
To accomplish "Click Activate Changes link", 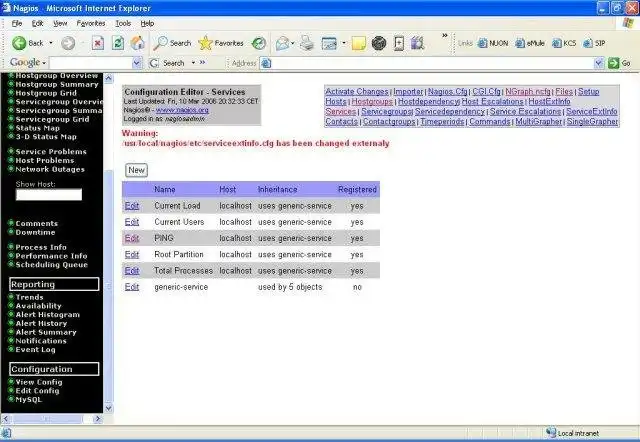I will click(x=357, y=91).
